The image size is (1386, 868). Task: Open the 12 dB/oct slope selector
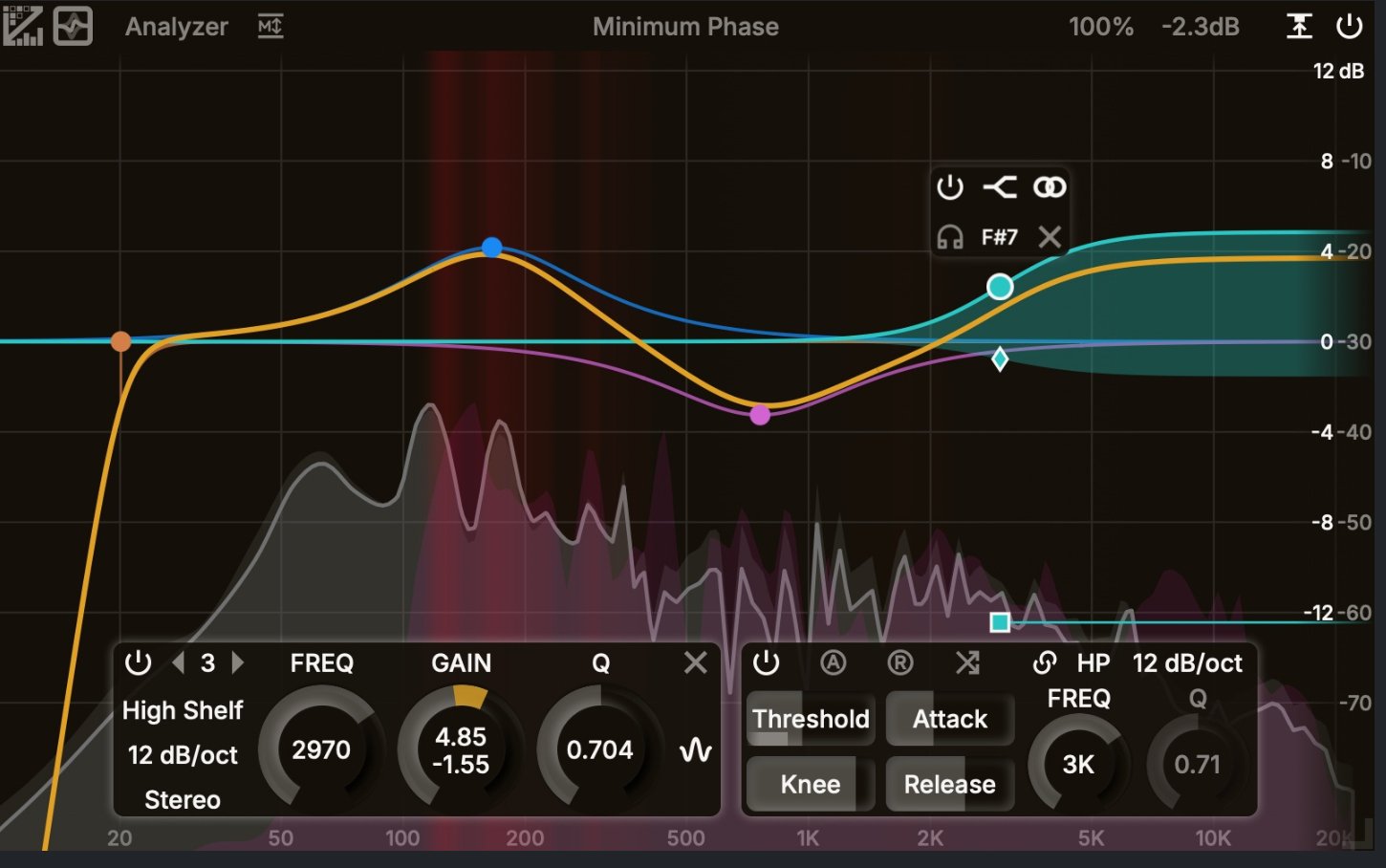coord(183,755)
